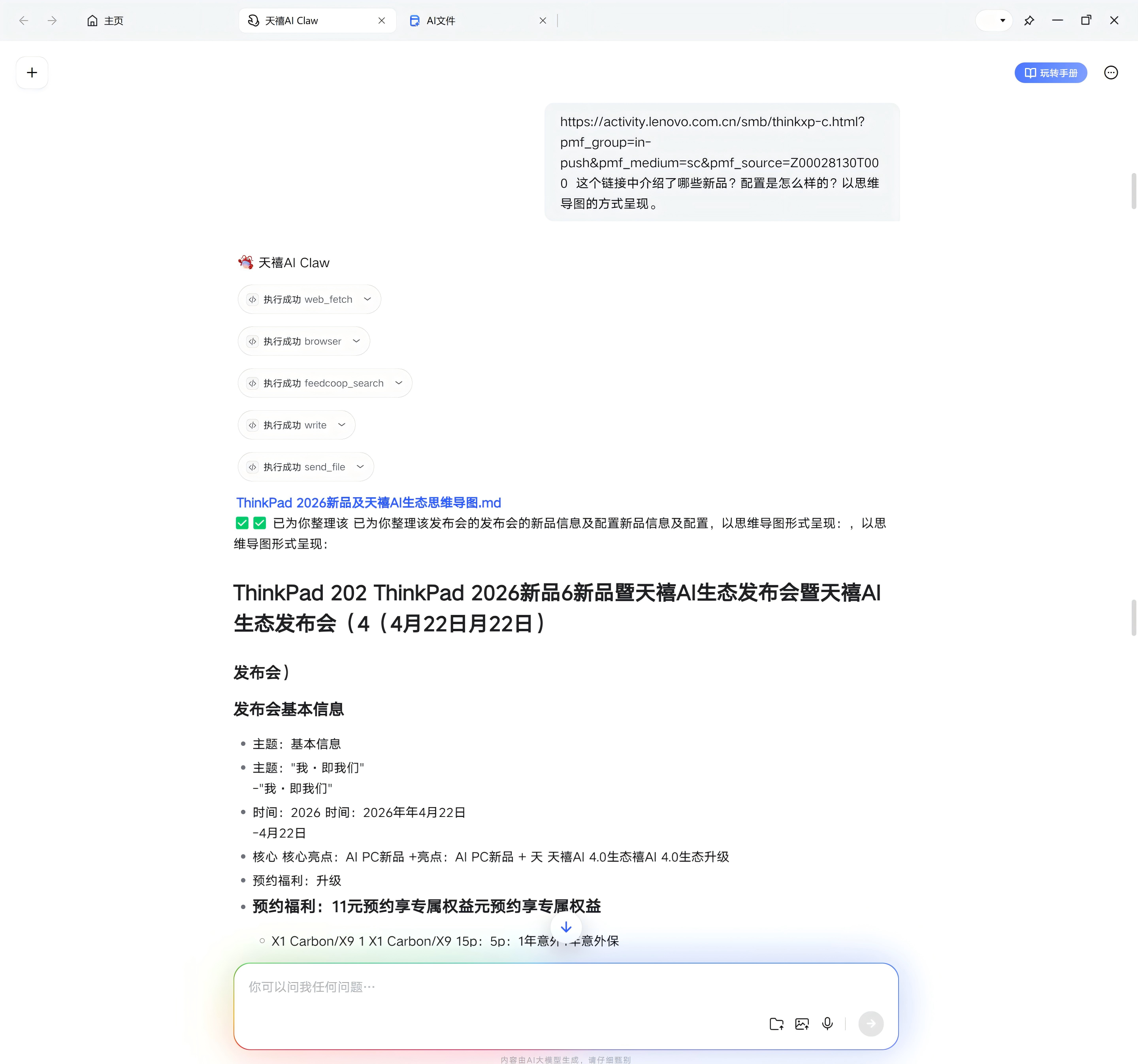The width and height of the screenshot is (1138, 1064).
Task: Click the insert image icon
Action: coord(802,1024)
